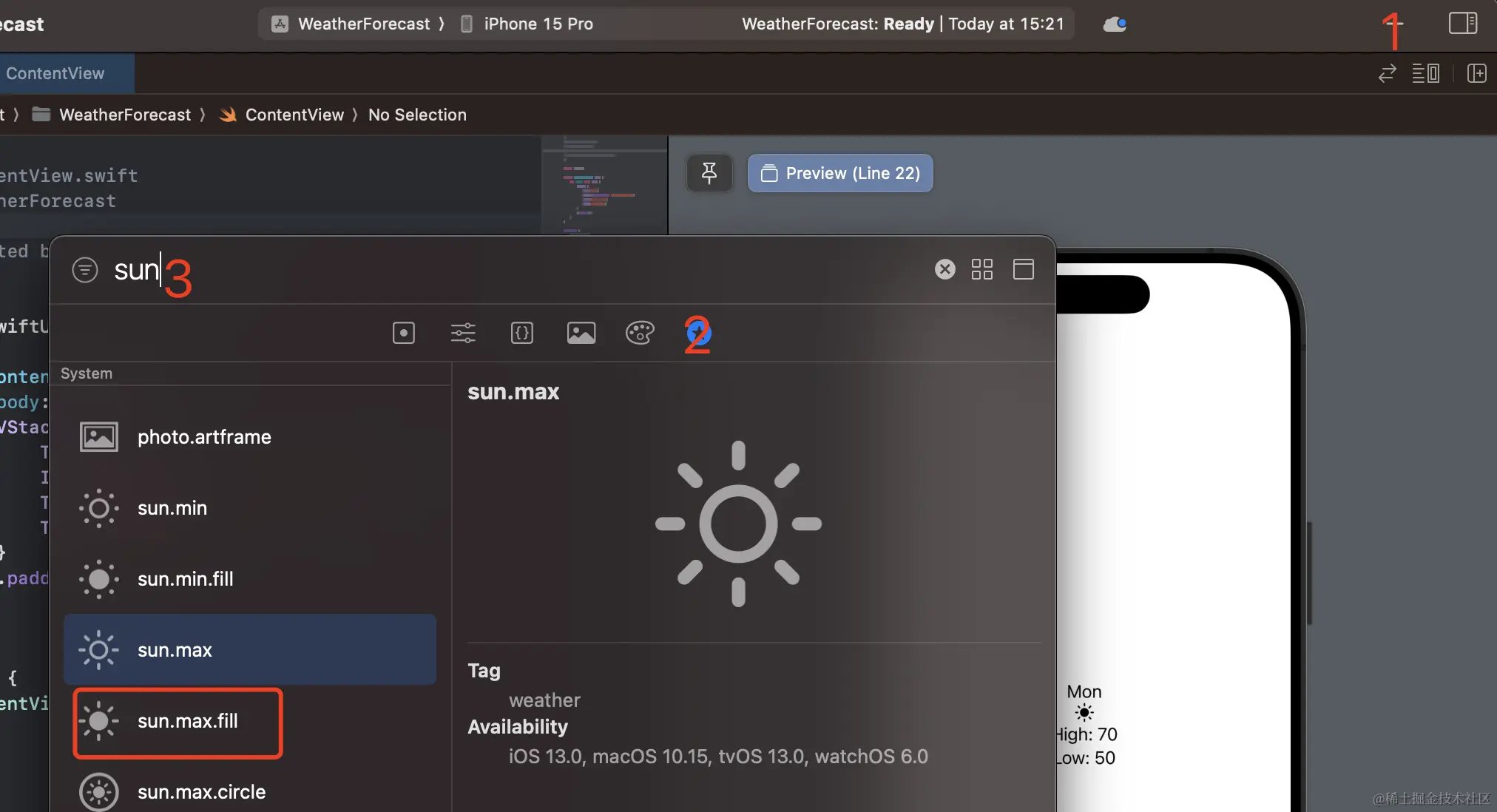Pin the preview with pin button
1497x812 pixels.
pyautogui.click(x=709, y=173)
